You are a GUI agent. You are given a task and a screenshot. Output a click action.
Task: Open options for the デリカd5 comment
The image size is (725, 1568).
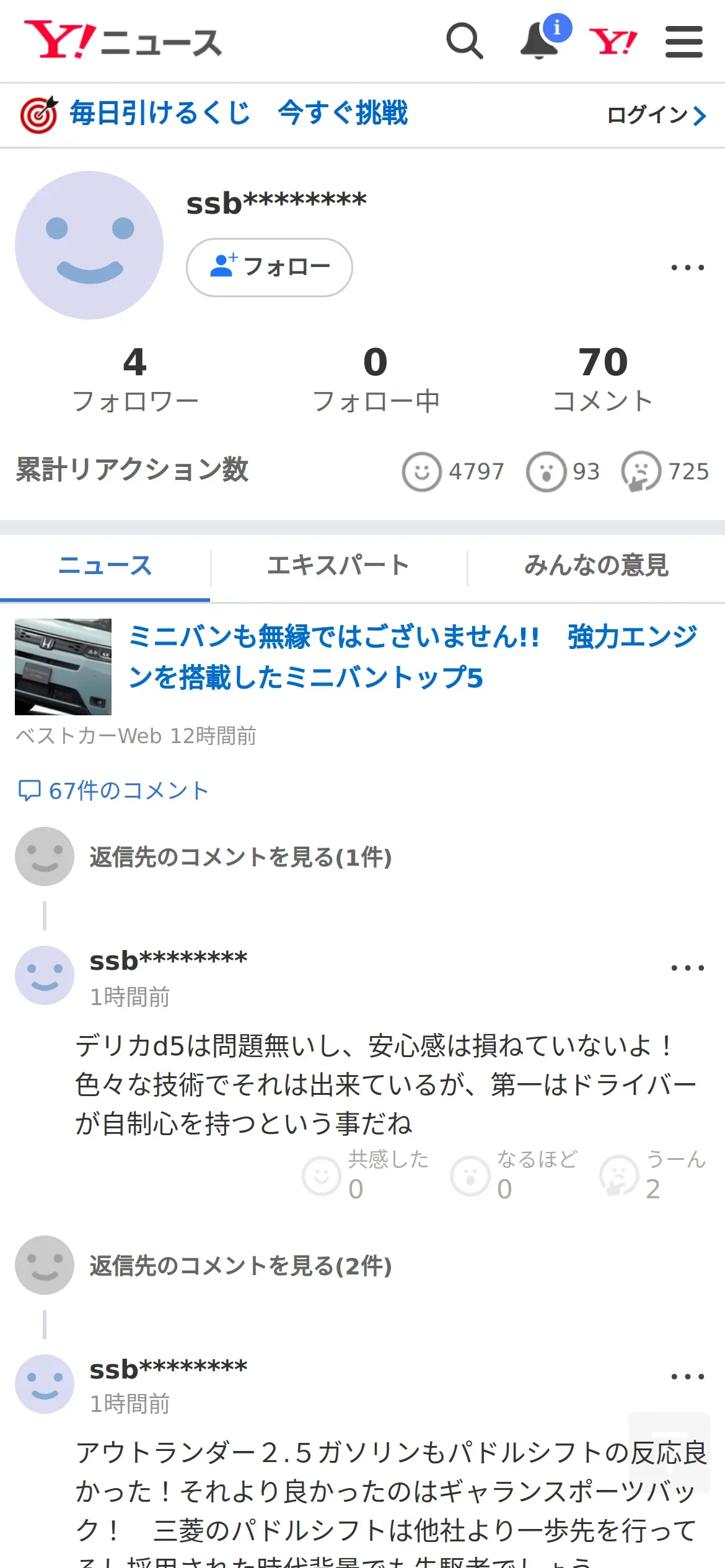(x=688, y=968)
